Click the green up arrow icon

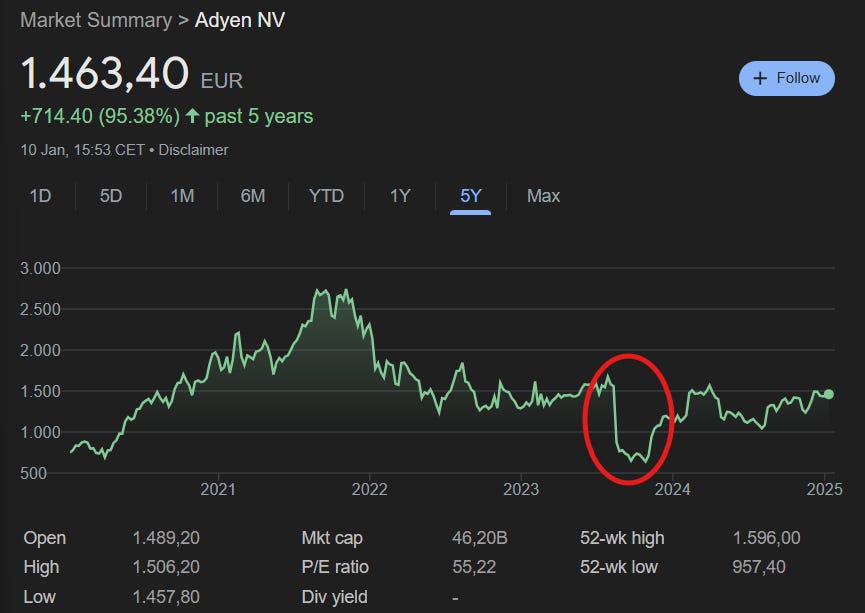(192, 116)
